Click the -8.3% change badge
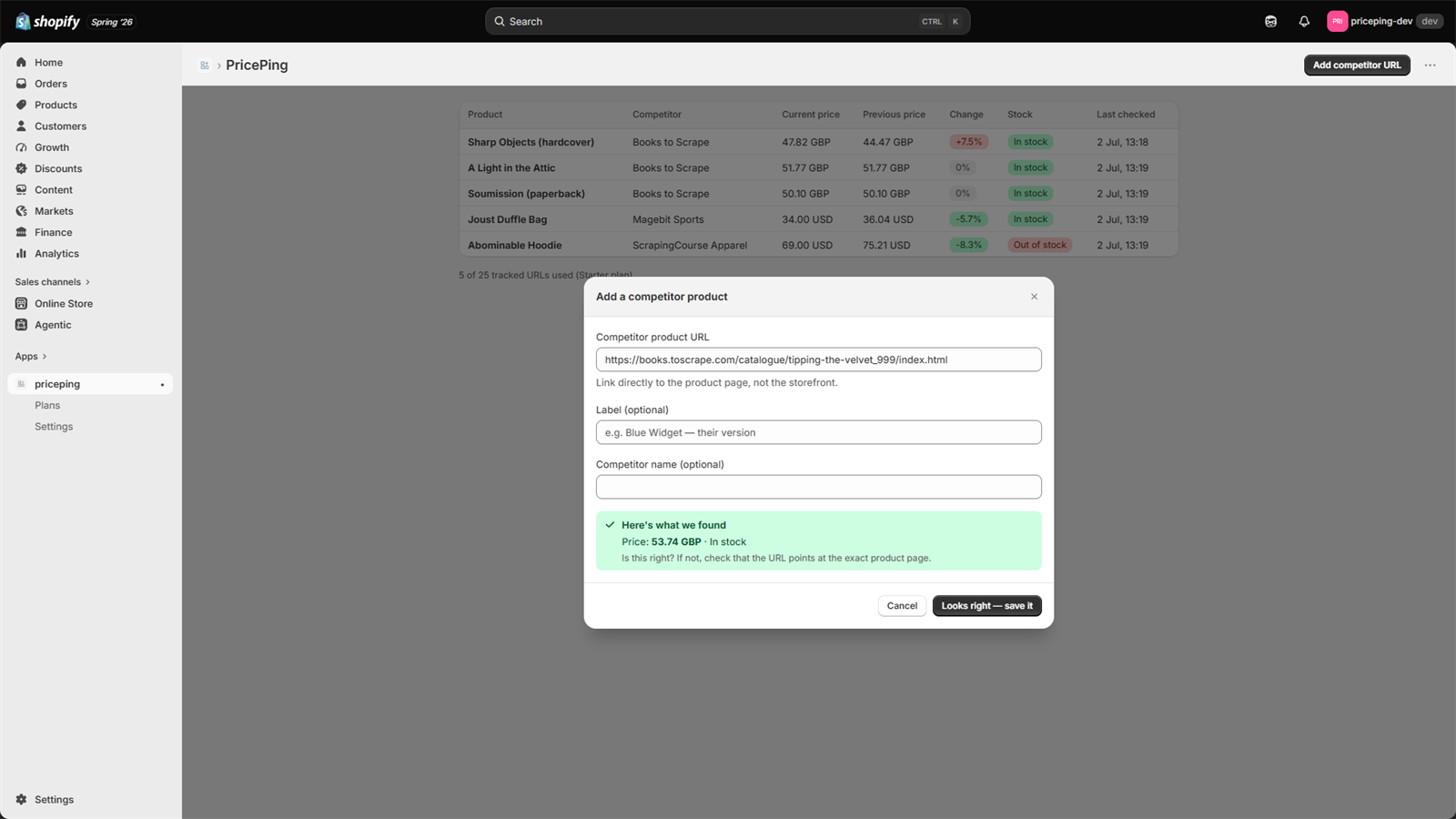This screenshot has width=1456, height=819. coord(968,245)
